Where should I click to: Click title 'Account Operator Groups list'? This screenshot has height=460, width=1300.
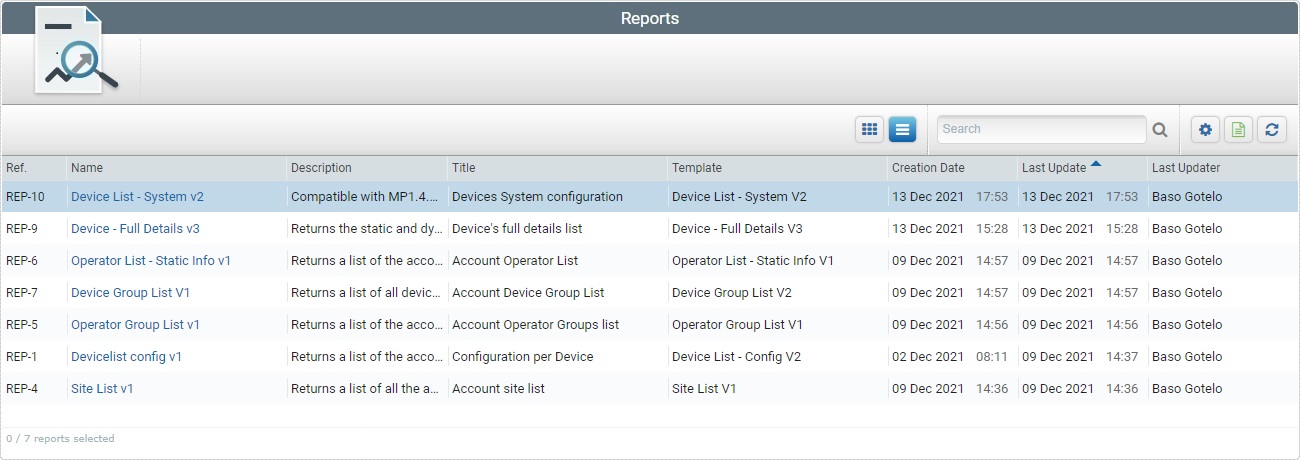coord(535,325)
